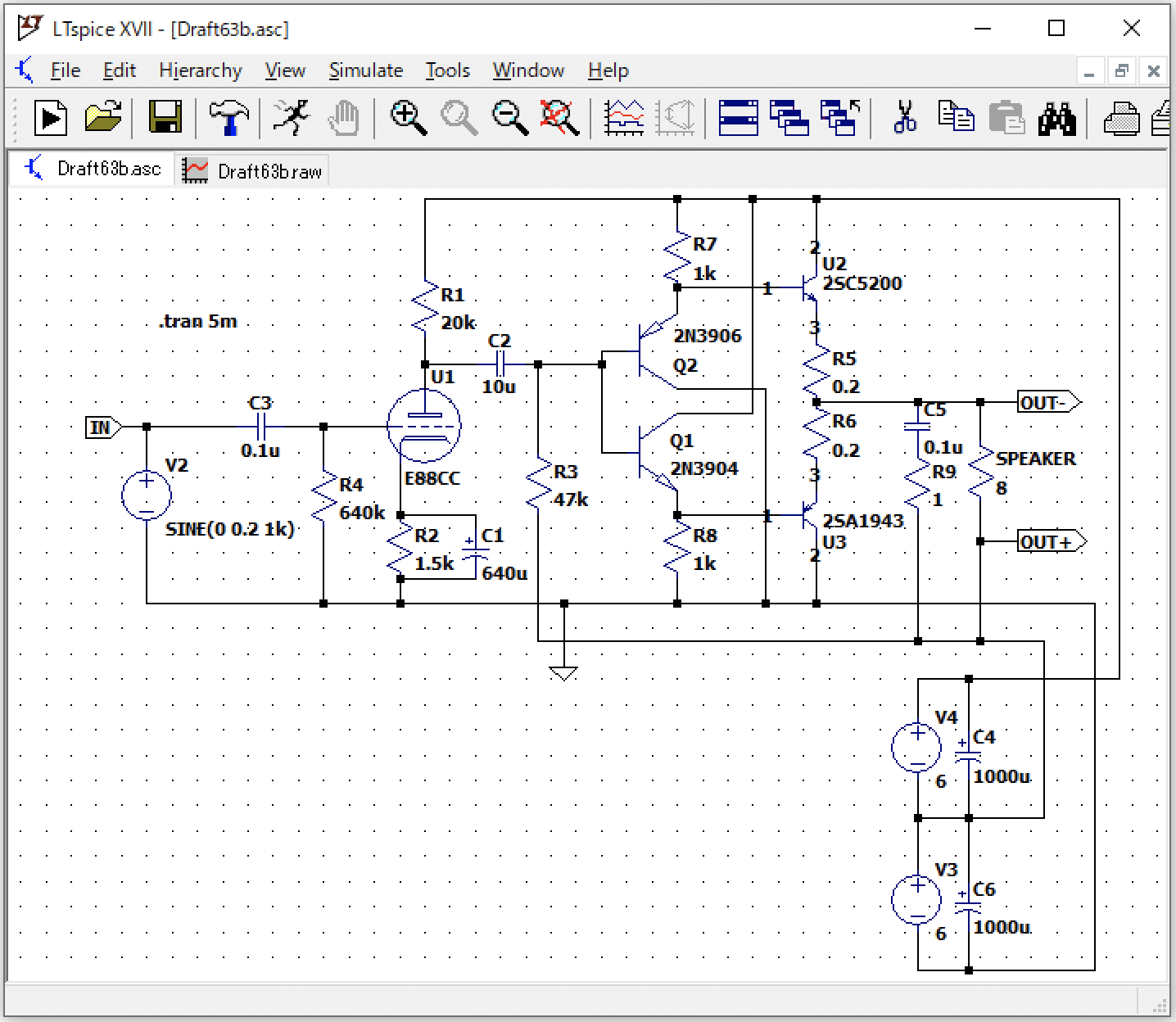Viewport: 1176px width, 1022px height.
Task: Open a file with the folder icon
Action: click(x=103, y=119)
